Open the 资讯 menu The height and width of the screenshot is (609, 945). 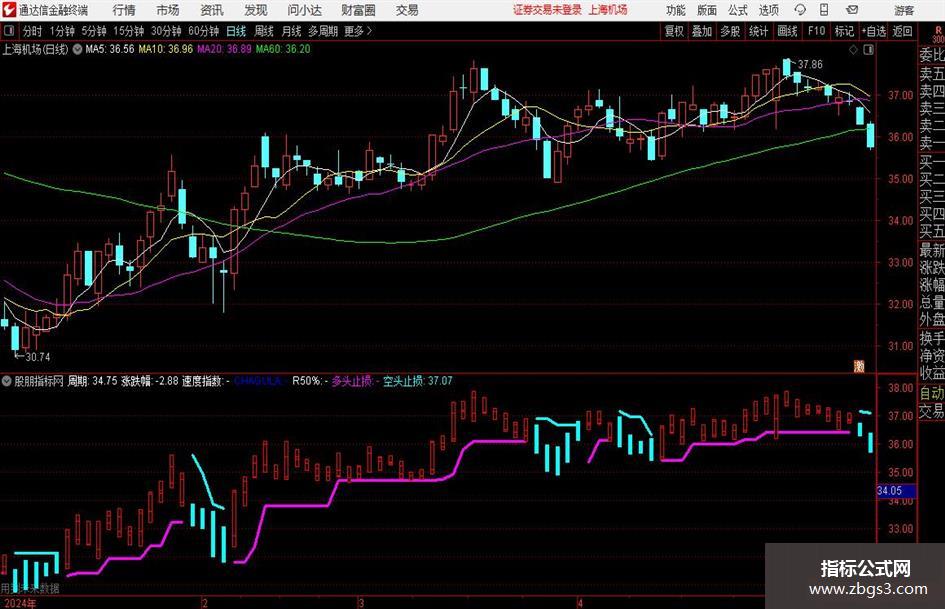(212, 10)
